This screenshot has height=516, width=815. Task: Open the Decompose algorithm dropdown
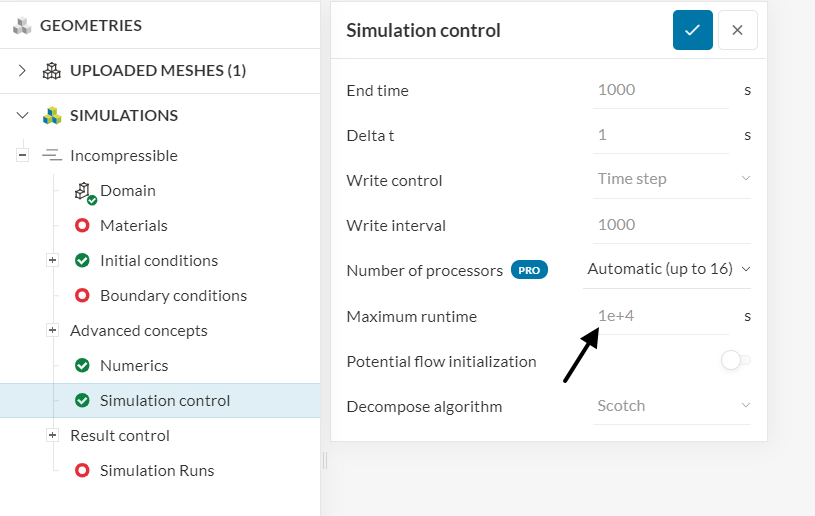(x=672, y=406)
